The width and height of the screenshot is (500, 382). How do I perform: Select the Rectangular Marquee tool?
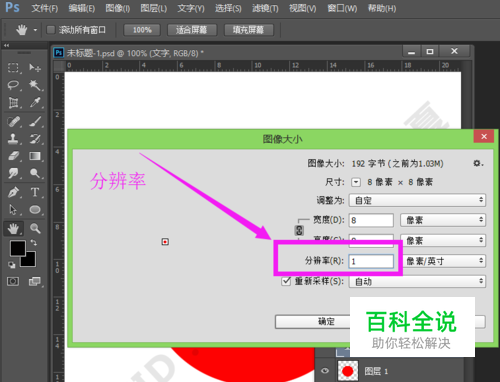(13, 68)
